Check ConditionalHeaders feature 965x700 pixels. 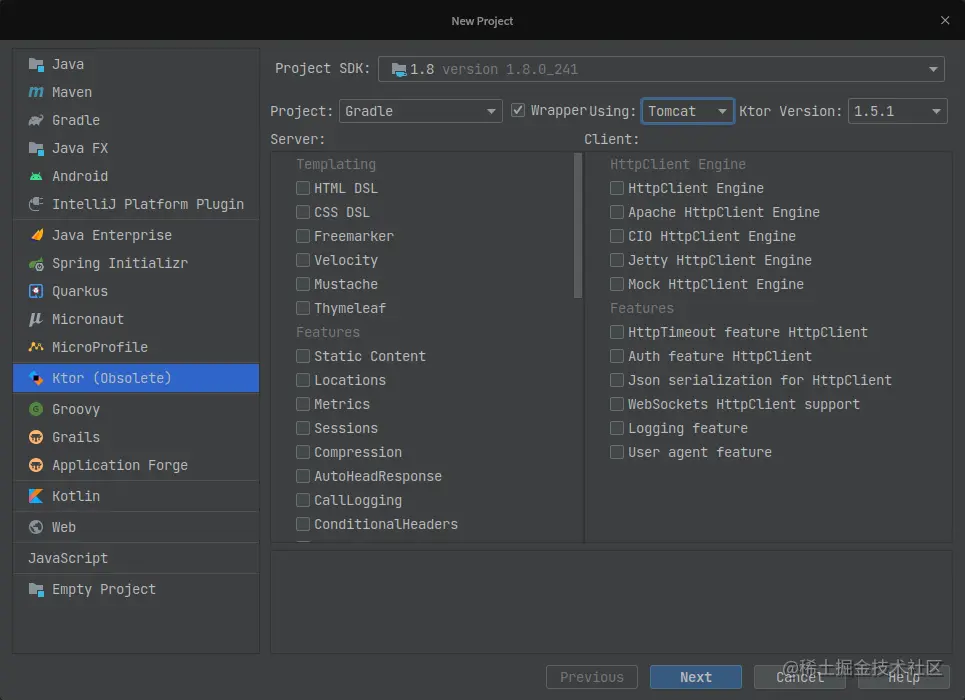[303, 524]
